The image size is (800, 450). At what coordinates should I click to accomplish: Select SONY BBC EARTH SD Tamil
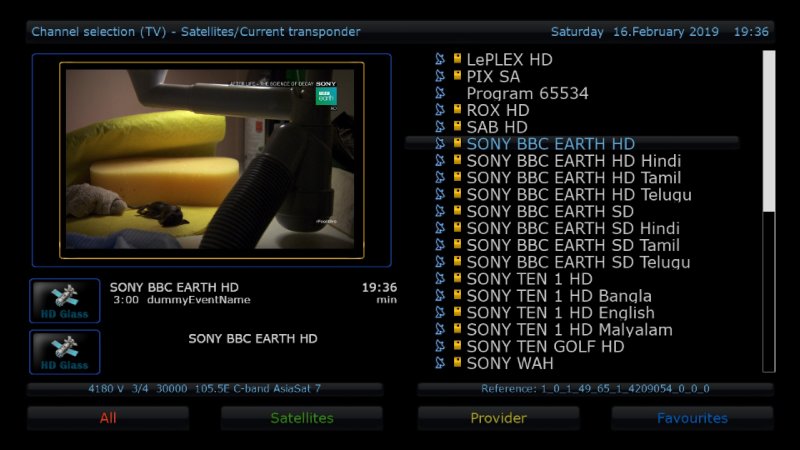click(x=573, y=245)
